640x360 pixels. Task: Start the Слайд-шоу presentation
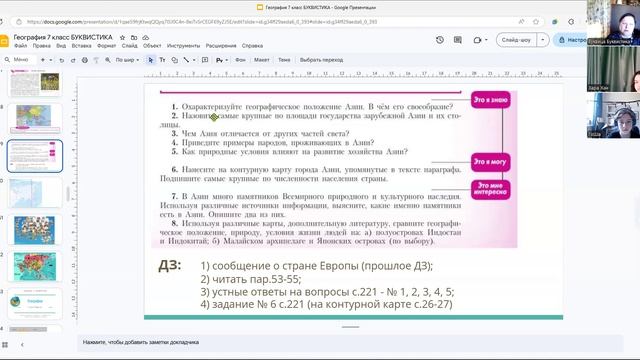516,40
